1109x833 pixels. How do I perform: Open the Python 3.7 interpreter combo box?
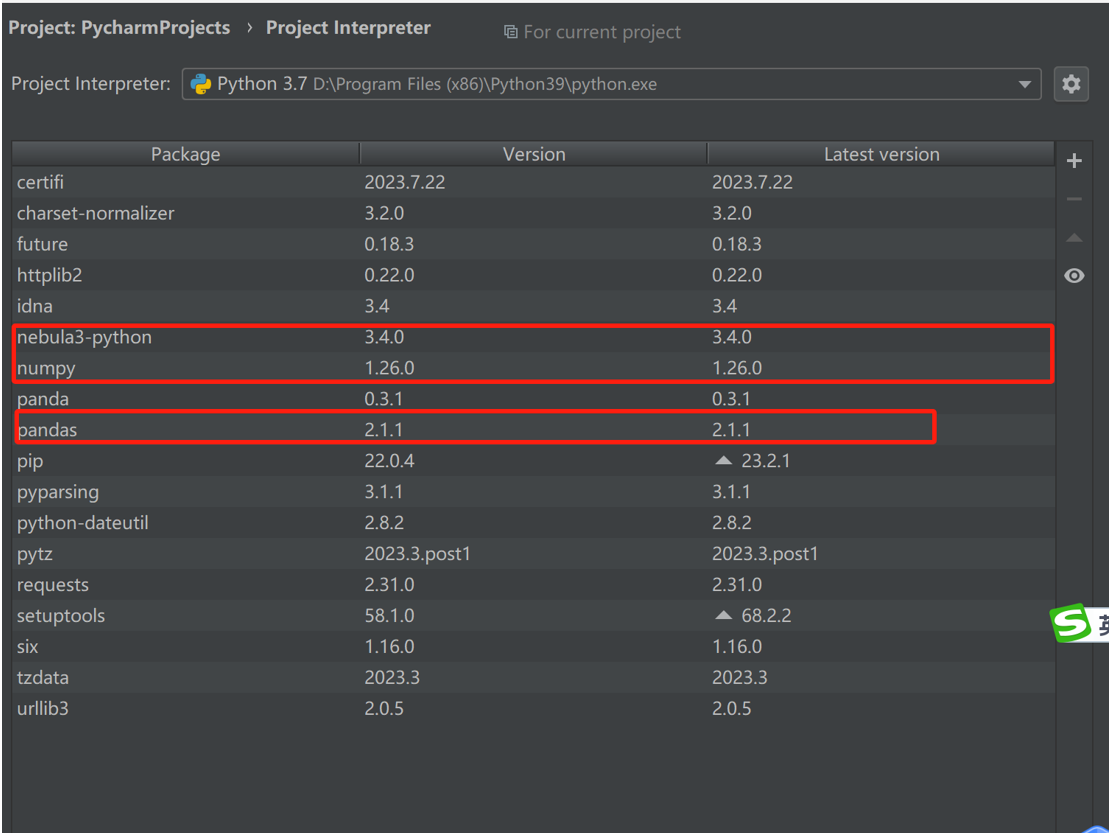600,84
